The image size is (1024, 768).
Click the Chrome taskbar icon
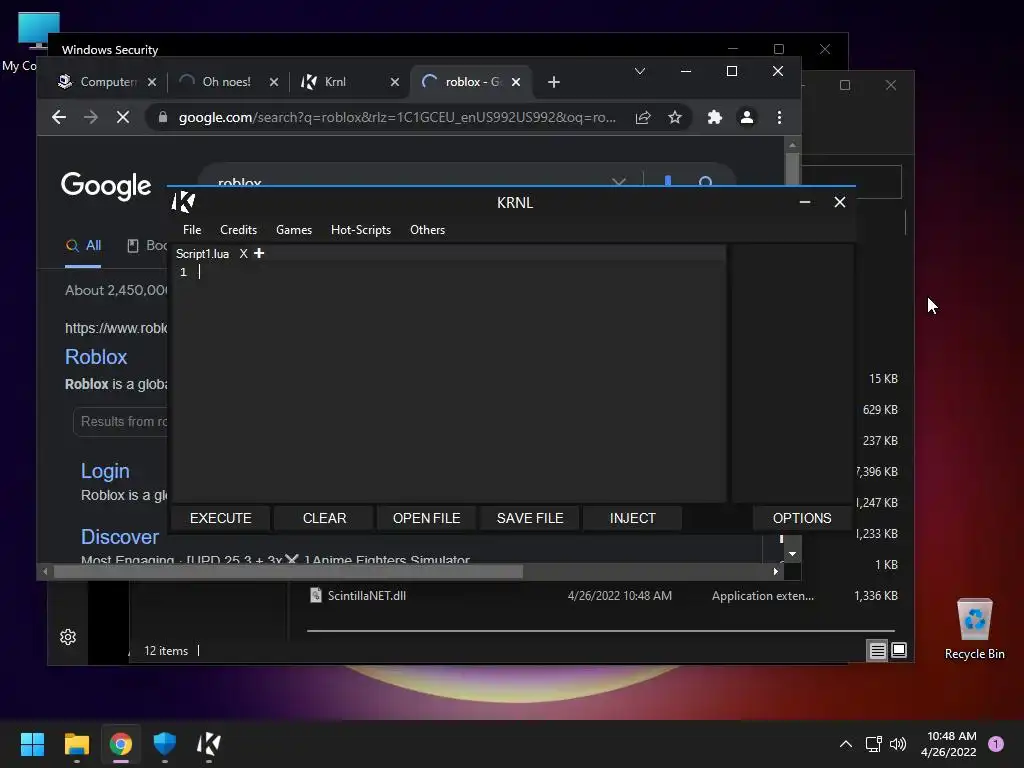tap(121, 744)
